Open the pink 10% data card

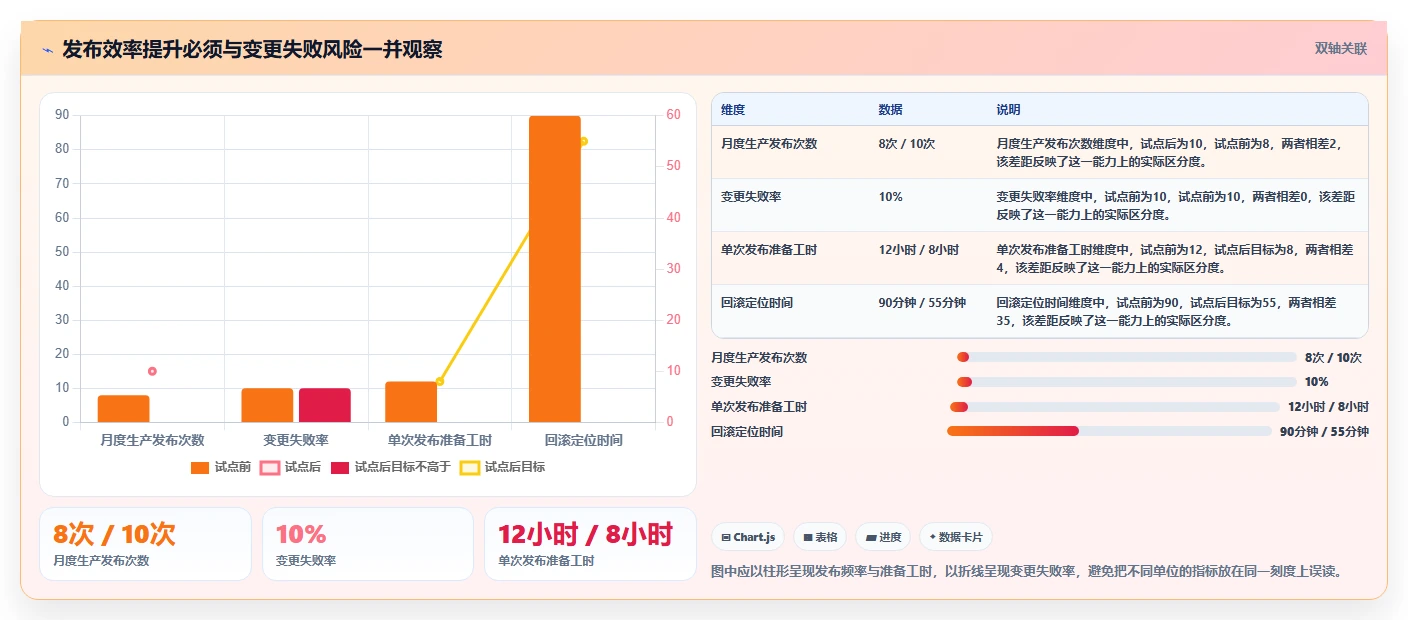368,544
